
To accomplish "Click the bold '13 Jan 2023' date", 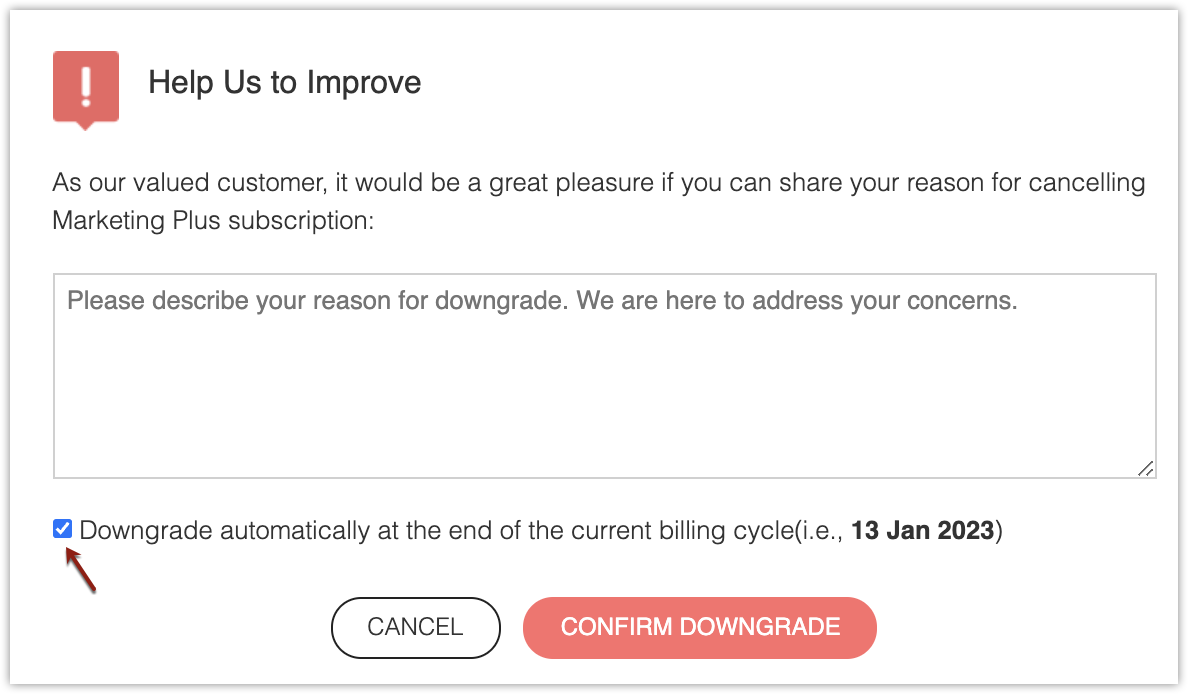I will (923, 531).
